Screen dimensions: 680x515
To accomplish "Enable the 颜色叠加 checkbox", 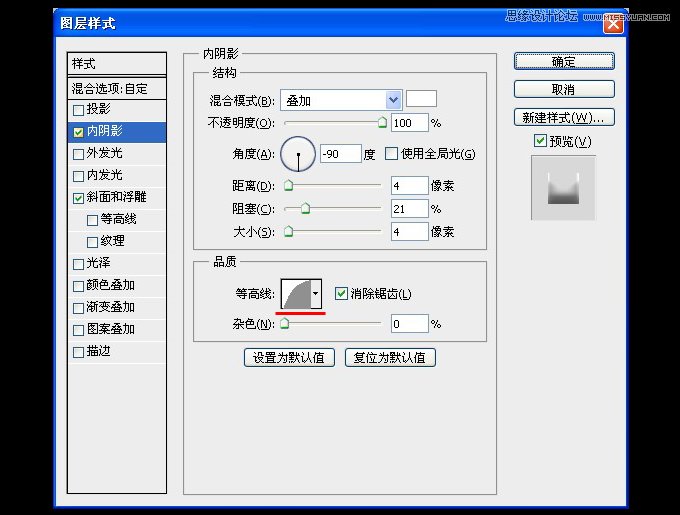I will point(78,286).
